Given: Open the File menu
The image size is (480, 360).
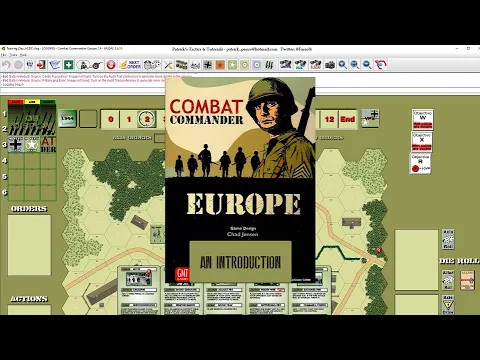Looking at the screenshot, I should [4, 55].
